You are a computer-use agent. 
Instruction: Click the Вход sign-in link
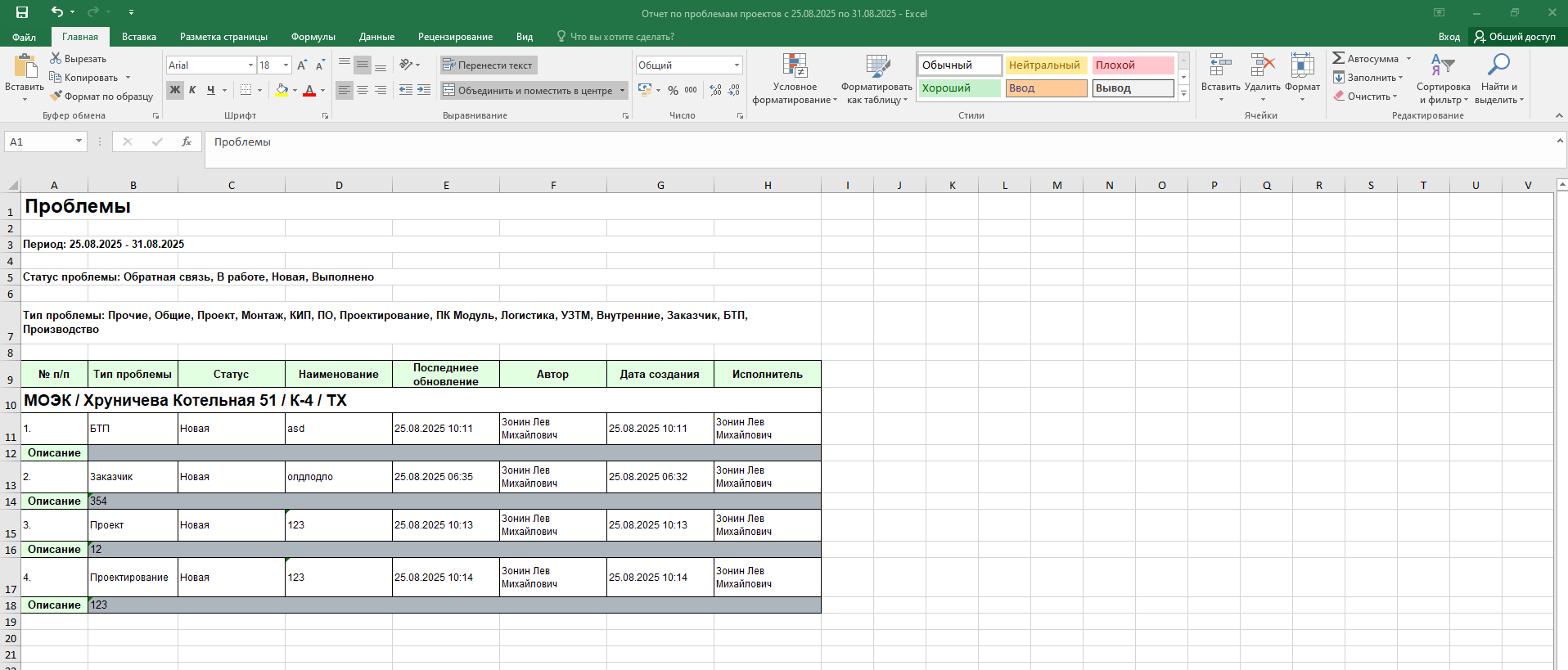coord(1449,37)
